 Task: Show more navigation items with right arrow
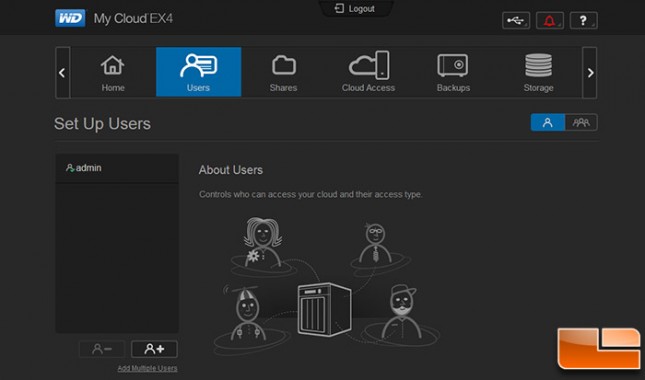(589, 73)
